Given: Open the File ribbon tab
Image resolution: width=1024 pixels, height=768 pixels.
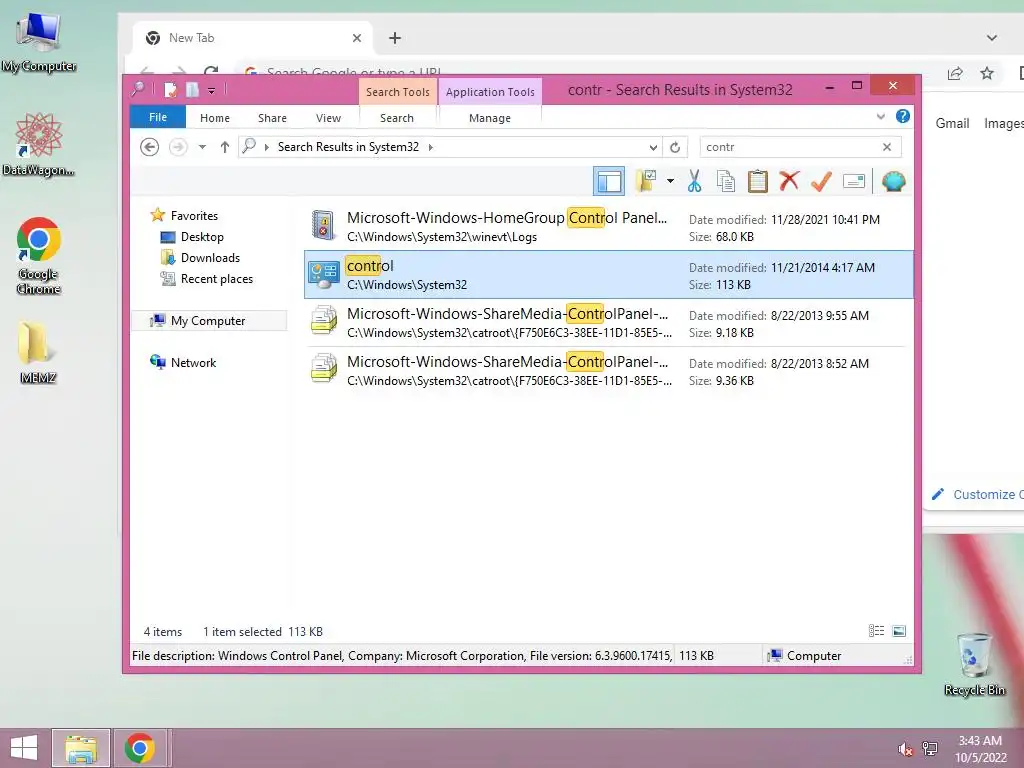Looking at the screenshot, I should click(x=158, y=118).
